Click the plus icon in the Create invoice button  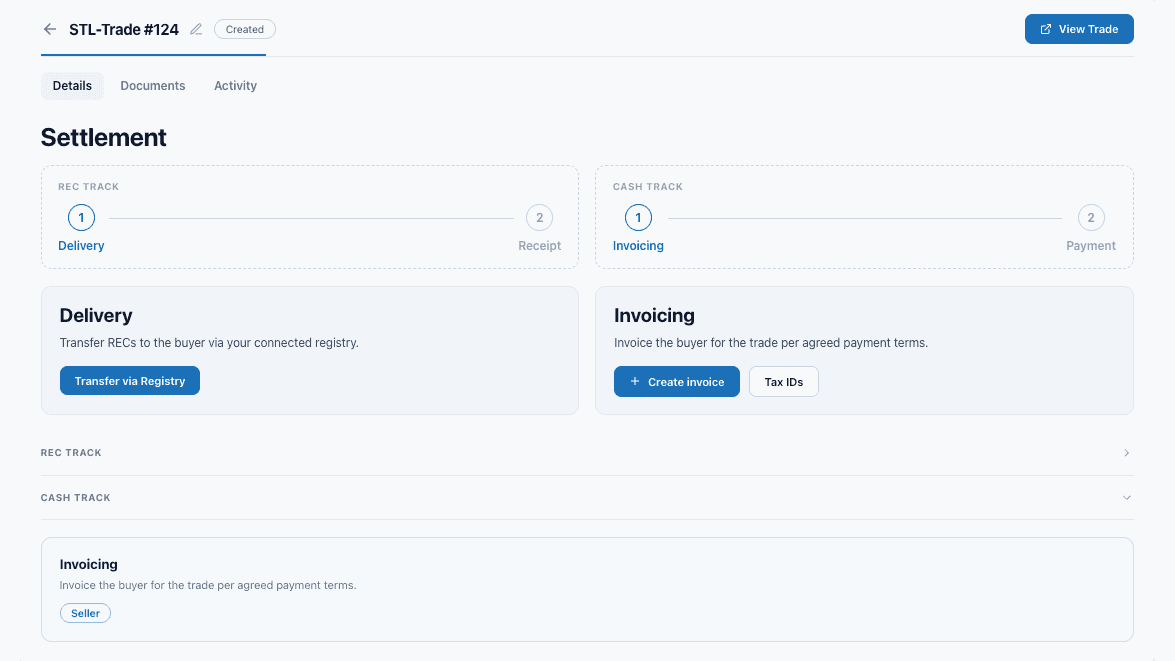635,381
